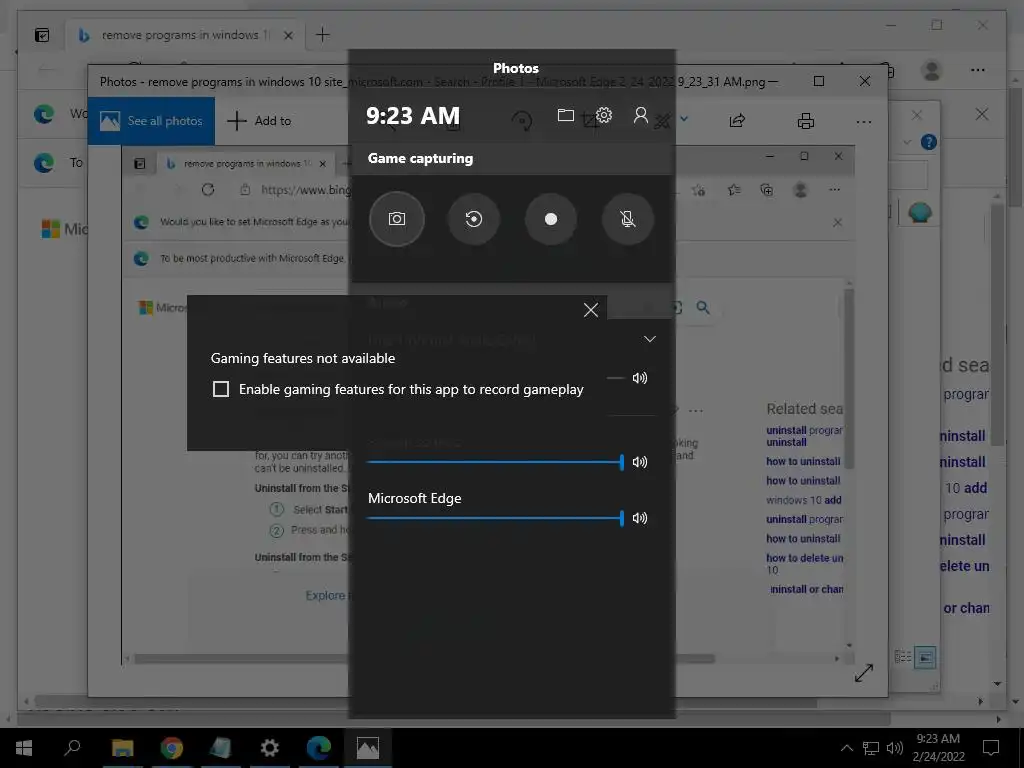Switch to Microsoft Edge on the taskbar
Screen dimensions: 1024x768
pyautogui.click(x=319, y=748)
